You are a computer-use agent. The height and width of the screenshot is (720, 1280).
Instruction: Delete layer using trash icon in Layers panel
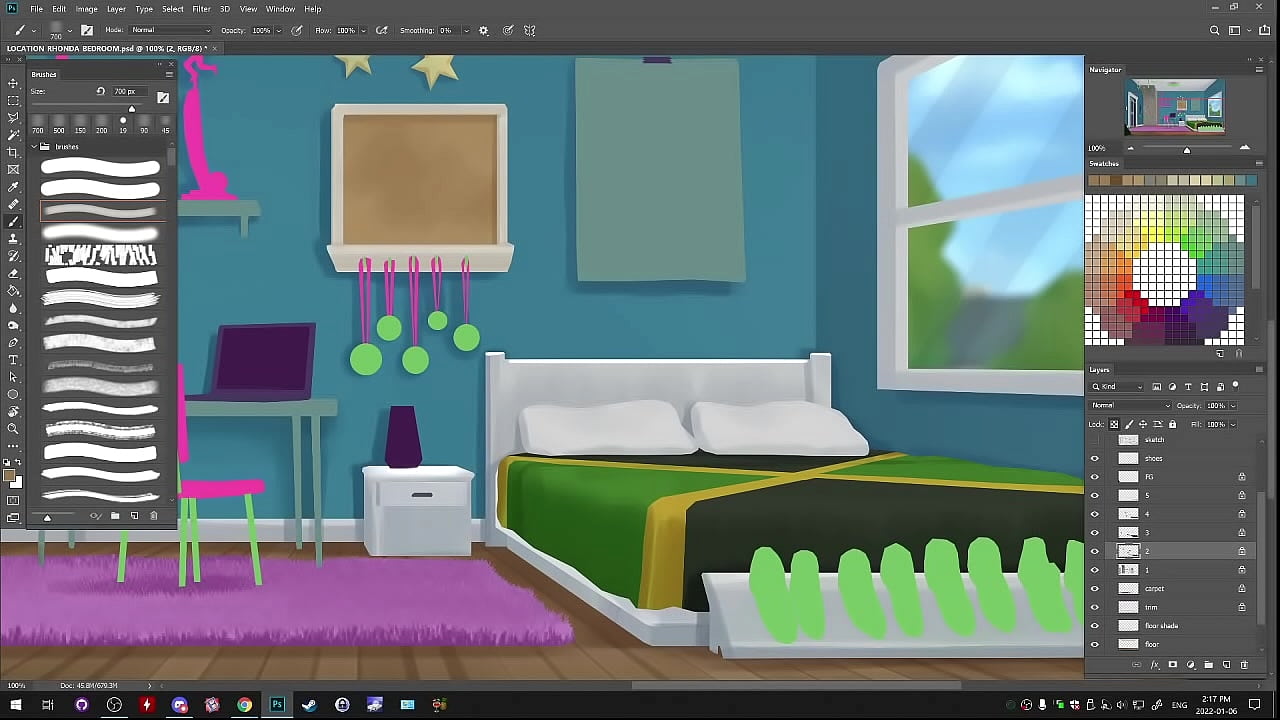coord(1244,665)
